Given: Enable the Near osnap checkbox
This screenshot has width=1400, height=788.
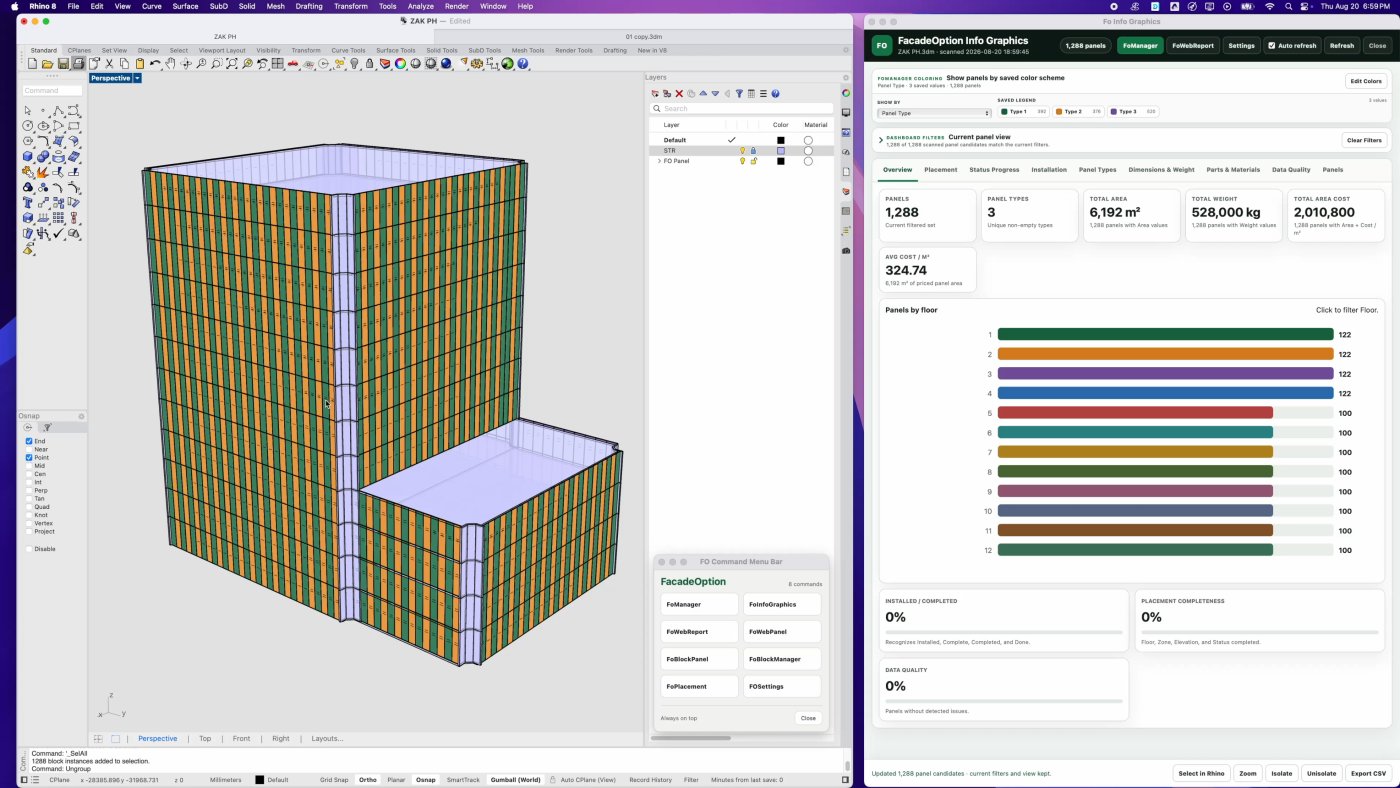Looking at the screenshot, I should pos(29,449).
